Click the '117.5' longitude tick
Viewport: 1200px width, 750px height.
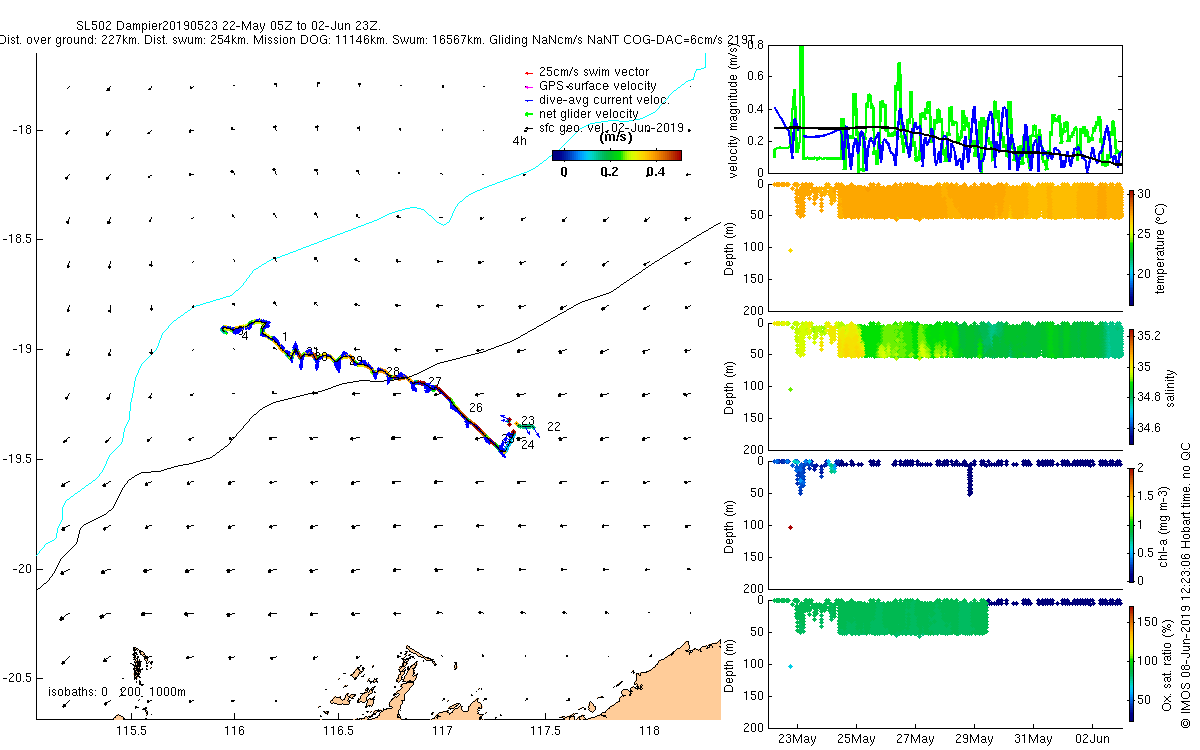click(x=546, y=732)
